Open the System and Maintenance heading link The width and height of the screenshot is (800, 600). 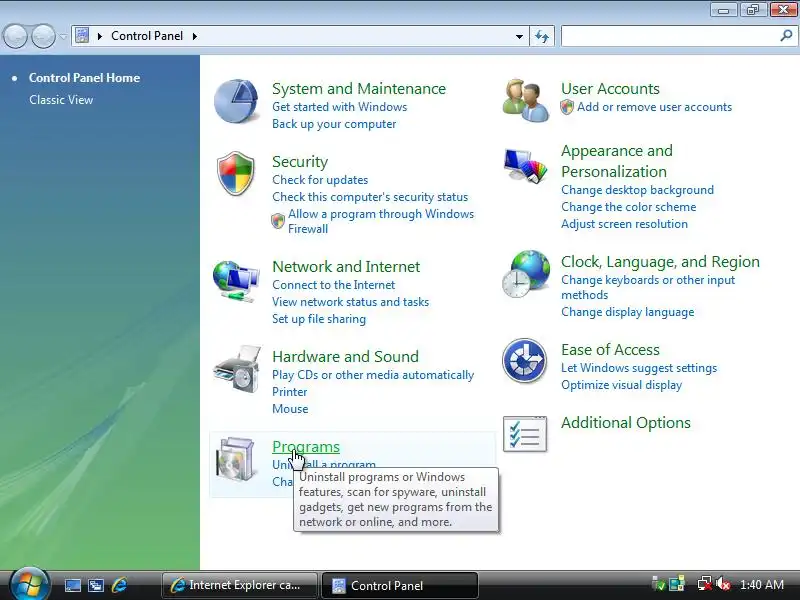point(359,88)
